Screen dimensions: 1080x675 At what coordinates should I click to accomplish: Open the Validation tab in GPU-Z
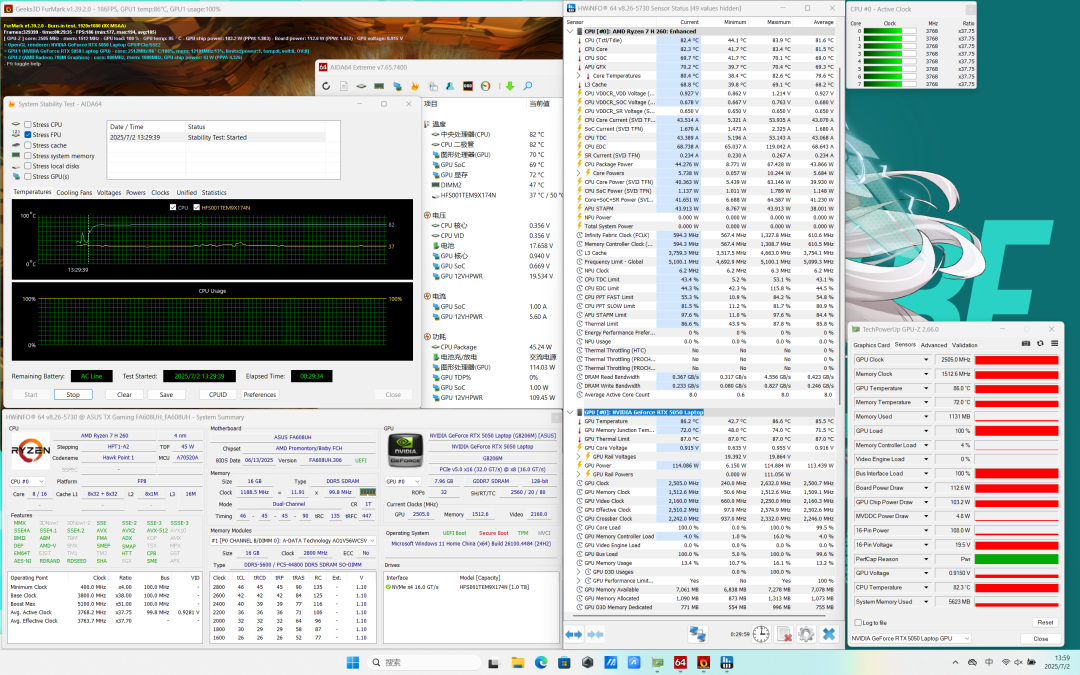coord(964,345)
